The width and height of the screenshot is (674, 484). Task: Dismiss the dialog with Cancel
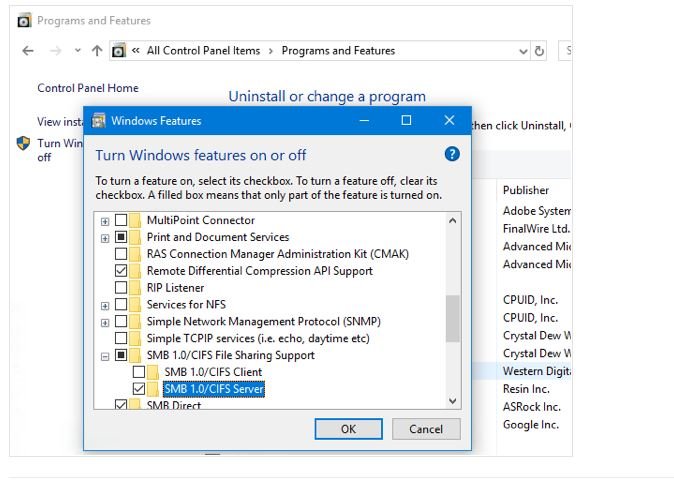[426, 429]
